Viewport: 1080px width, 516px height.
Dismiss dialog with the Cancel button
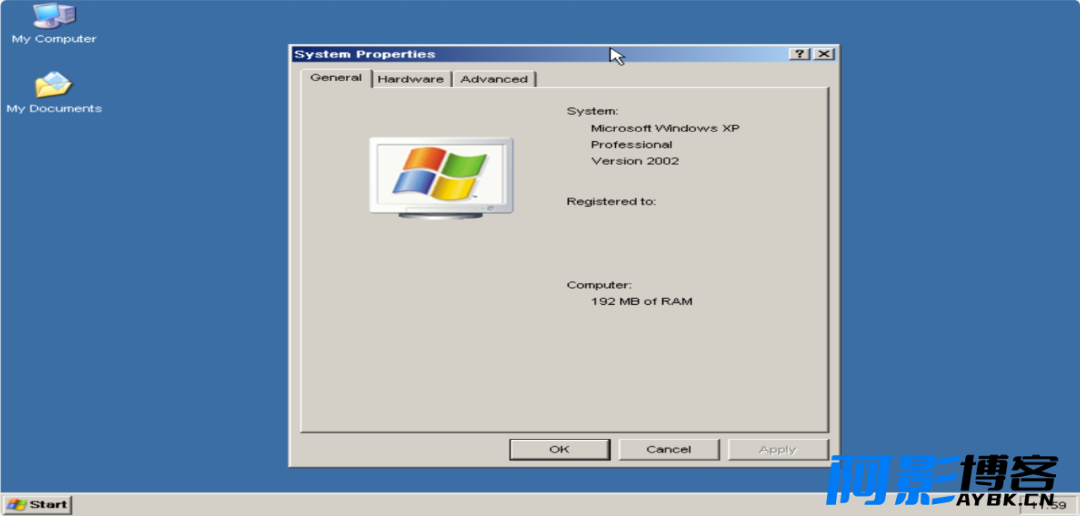tap(669, 450)
